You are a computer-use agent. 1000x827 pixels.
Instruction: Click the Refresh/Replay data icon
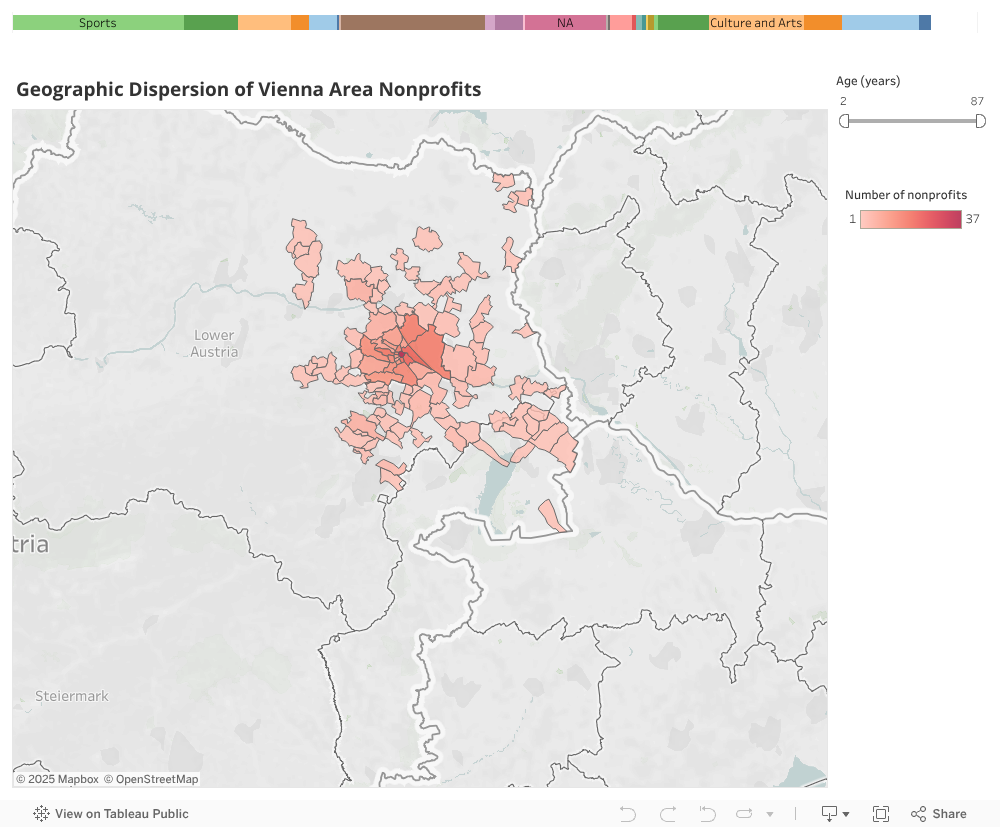coord(745,814)
